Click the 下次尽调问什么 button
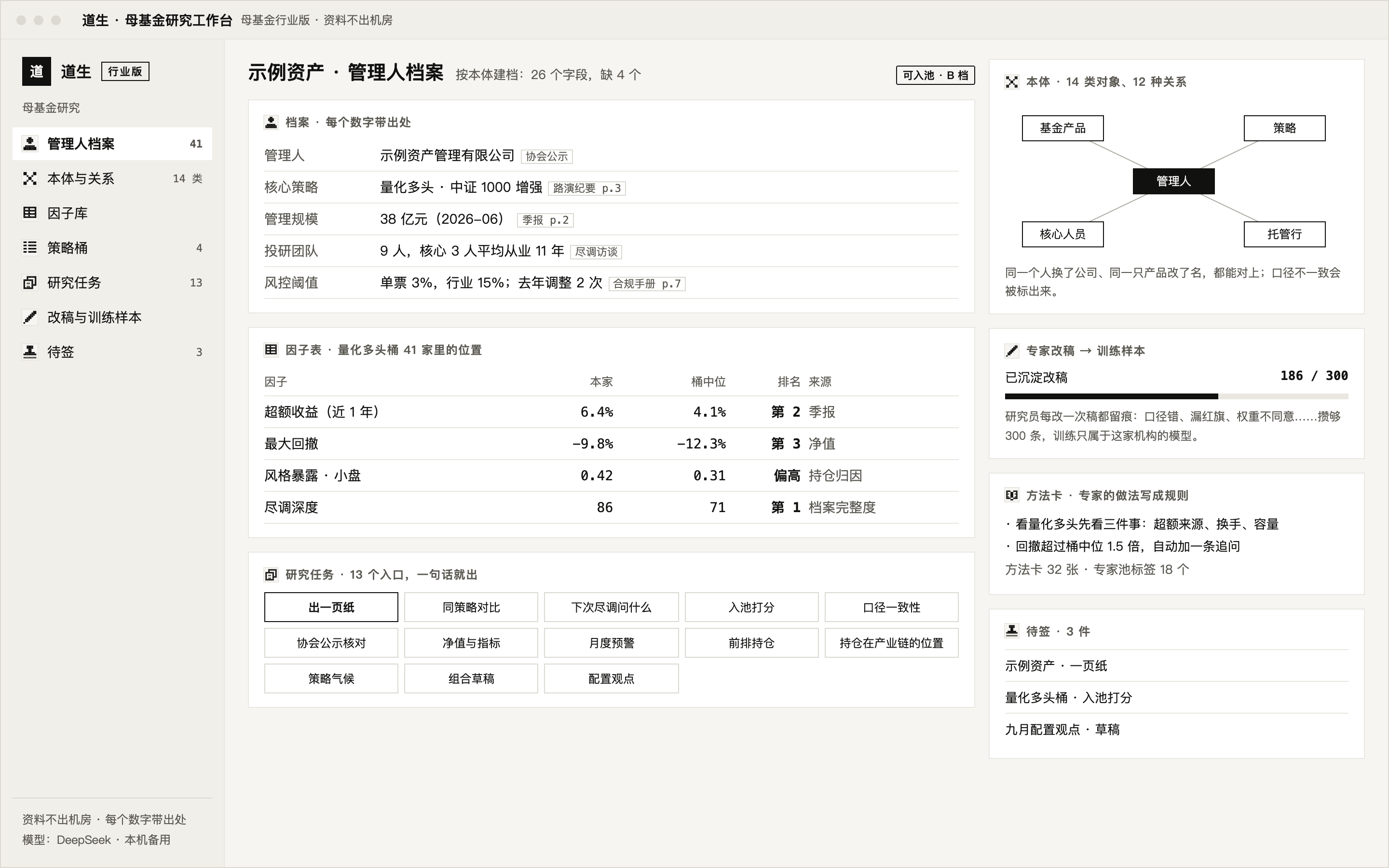1389x868 pixels. [x=611, y=607]
